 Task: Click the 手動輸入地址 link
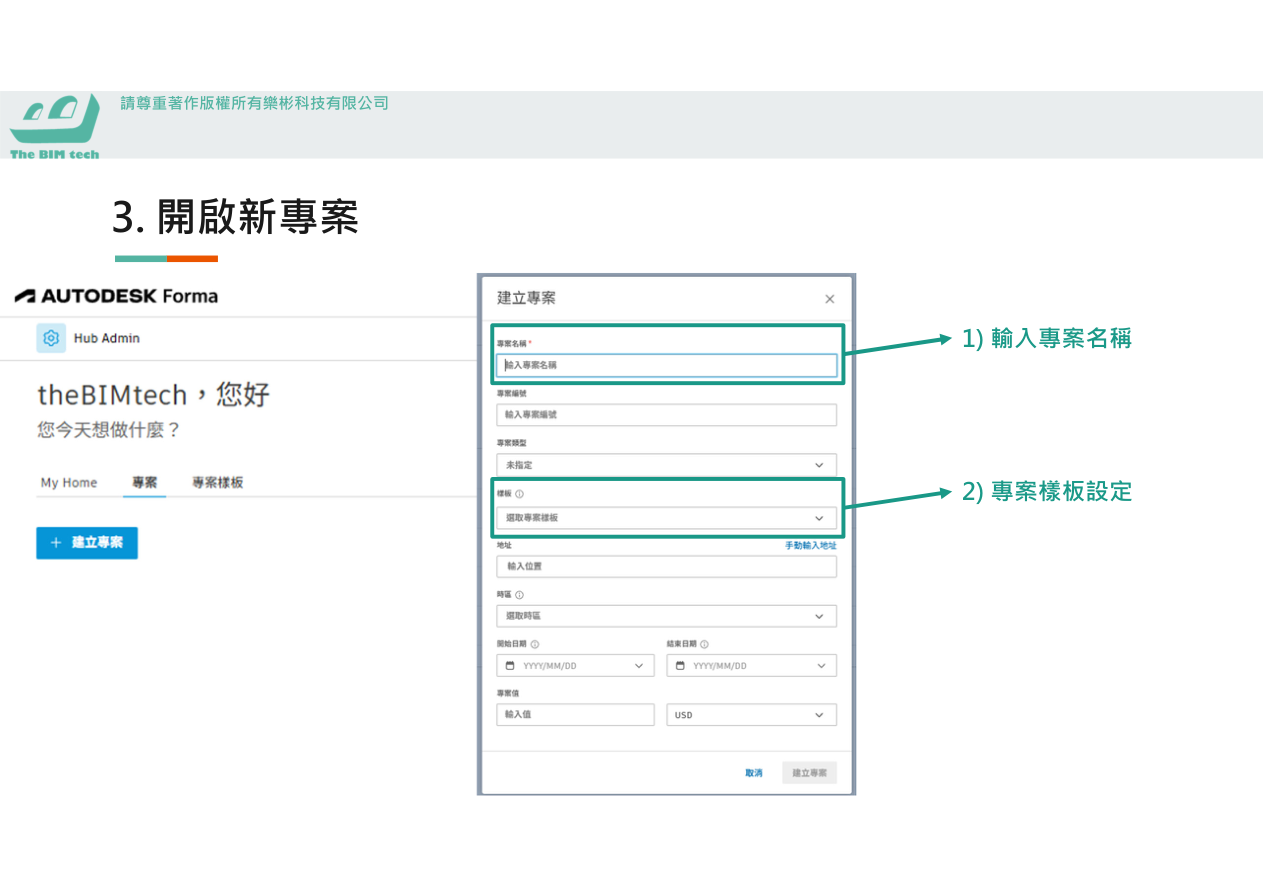(810, 546)
